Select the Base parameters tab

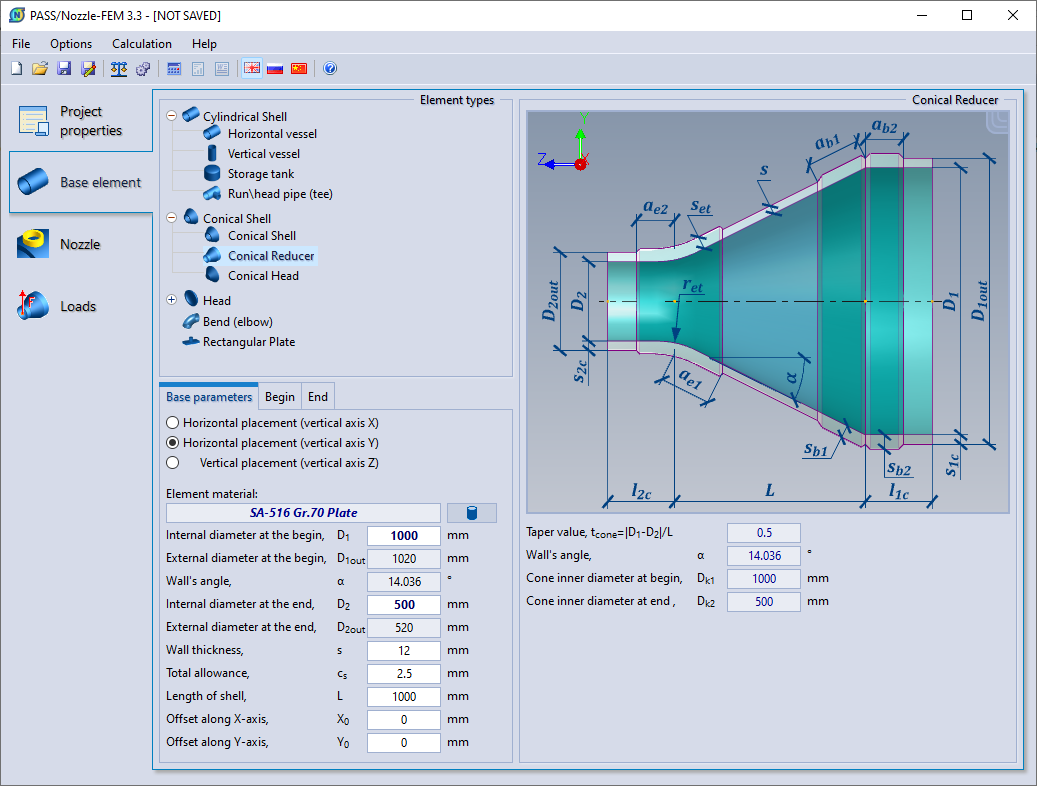pyautogui.click(x=209, y=397)
